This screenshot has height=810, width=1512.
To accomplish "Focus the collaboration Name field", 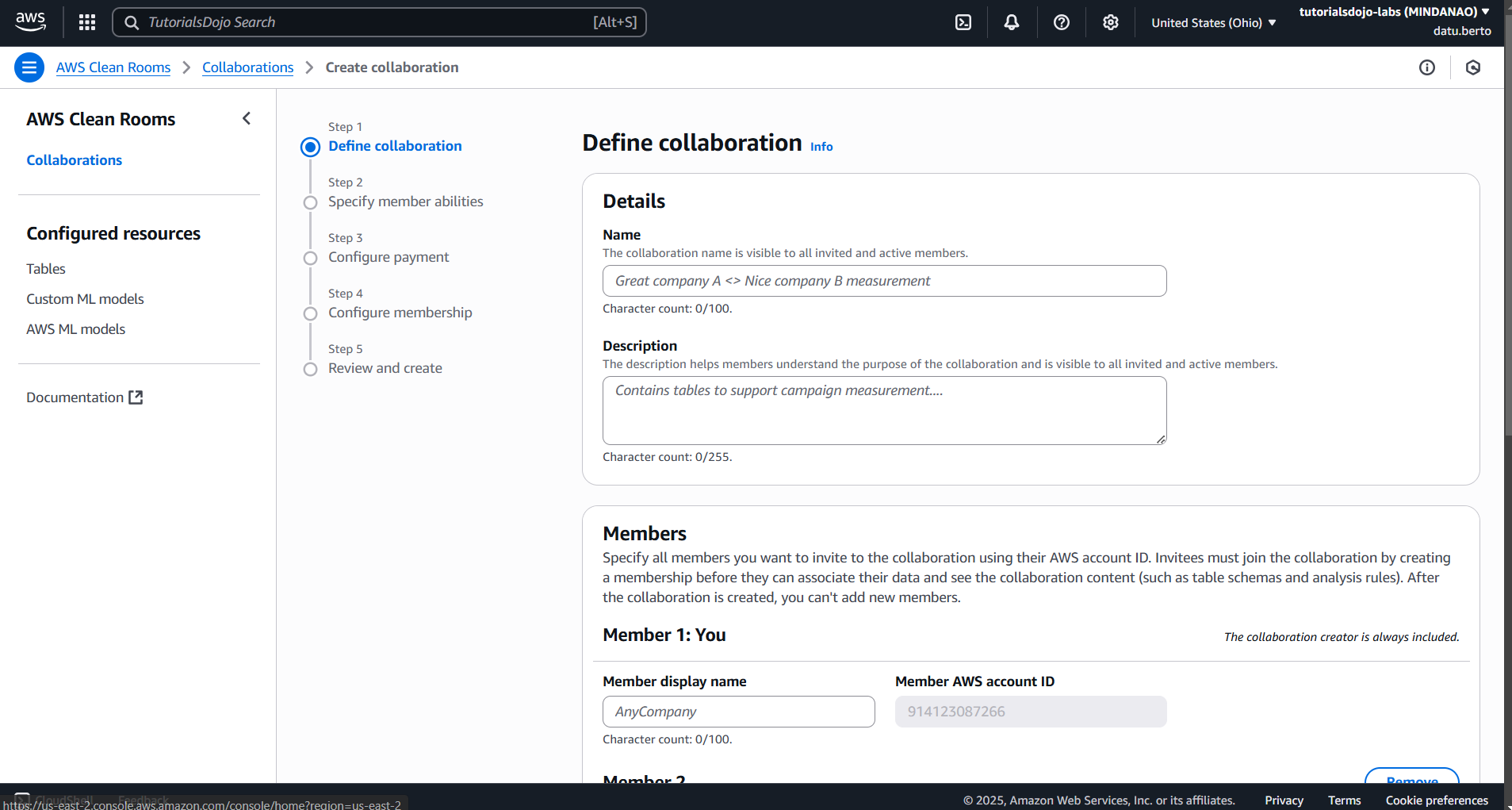I will (x=884, y=281).
